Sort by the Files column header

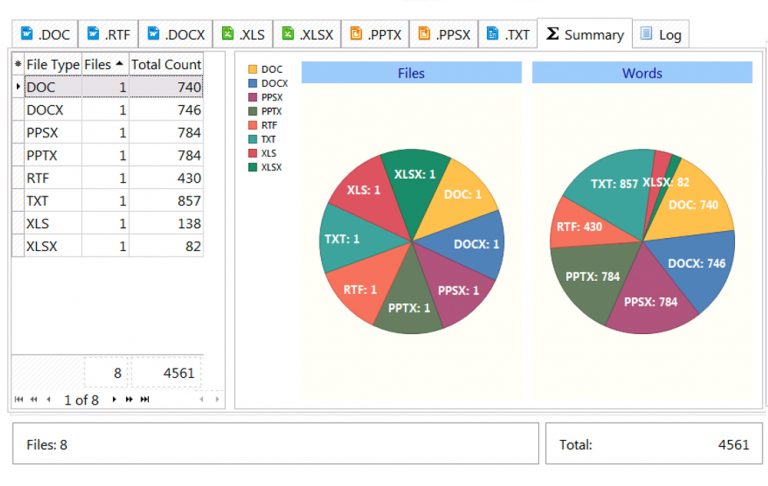point(105,64)
